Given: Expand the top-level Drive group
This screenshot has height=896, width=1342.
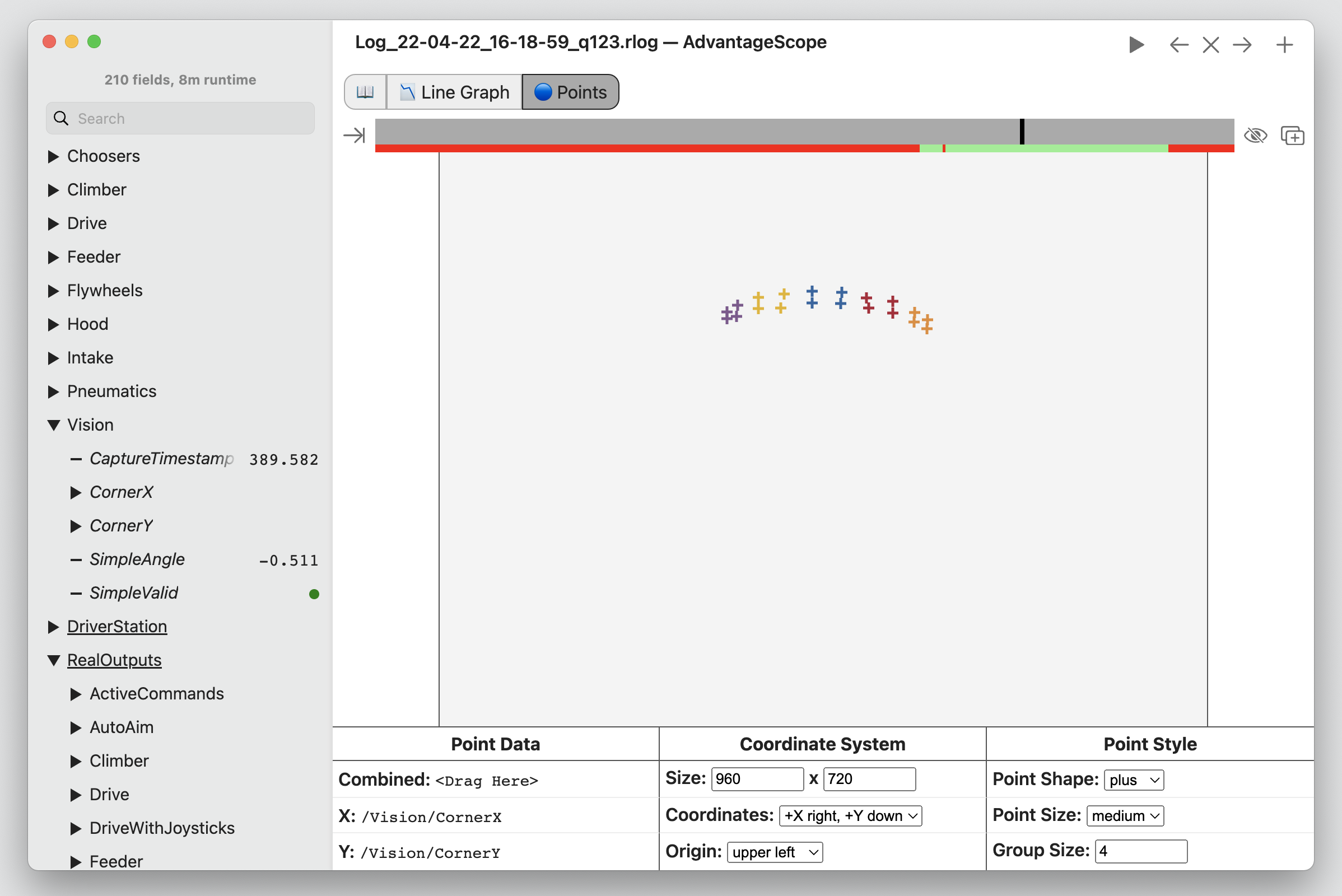Looking at the screenshot, I should [53, 223].
